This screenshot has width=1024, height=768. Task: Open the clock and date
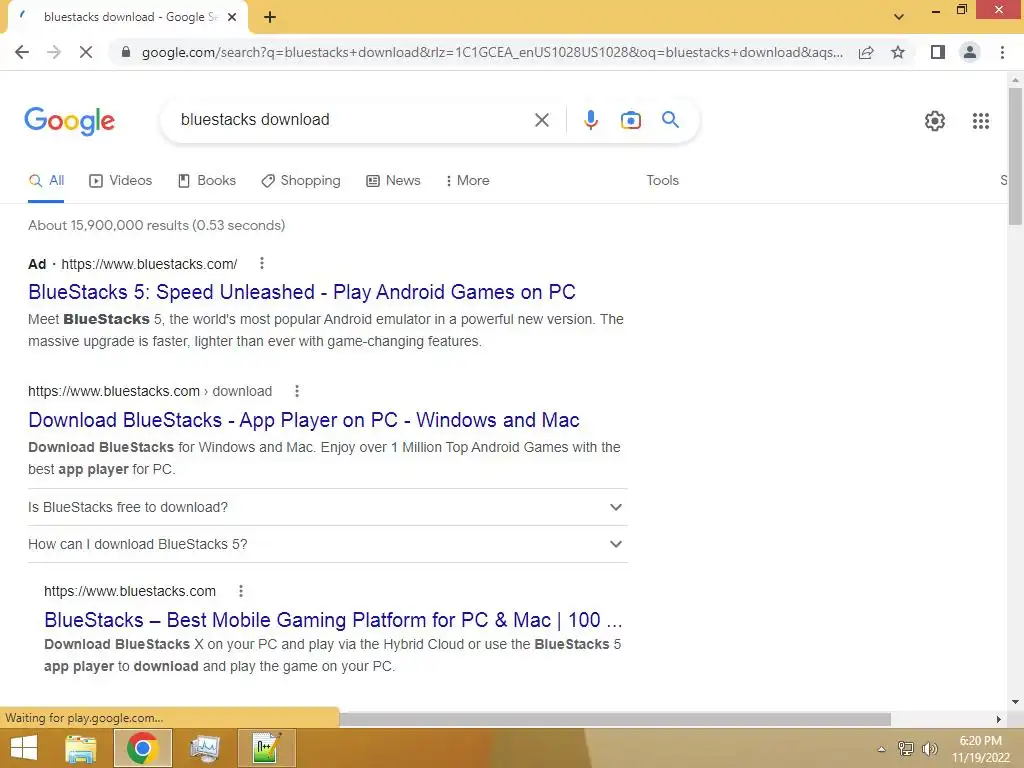pos(980,749)
